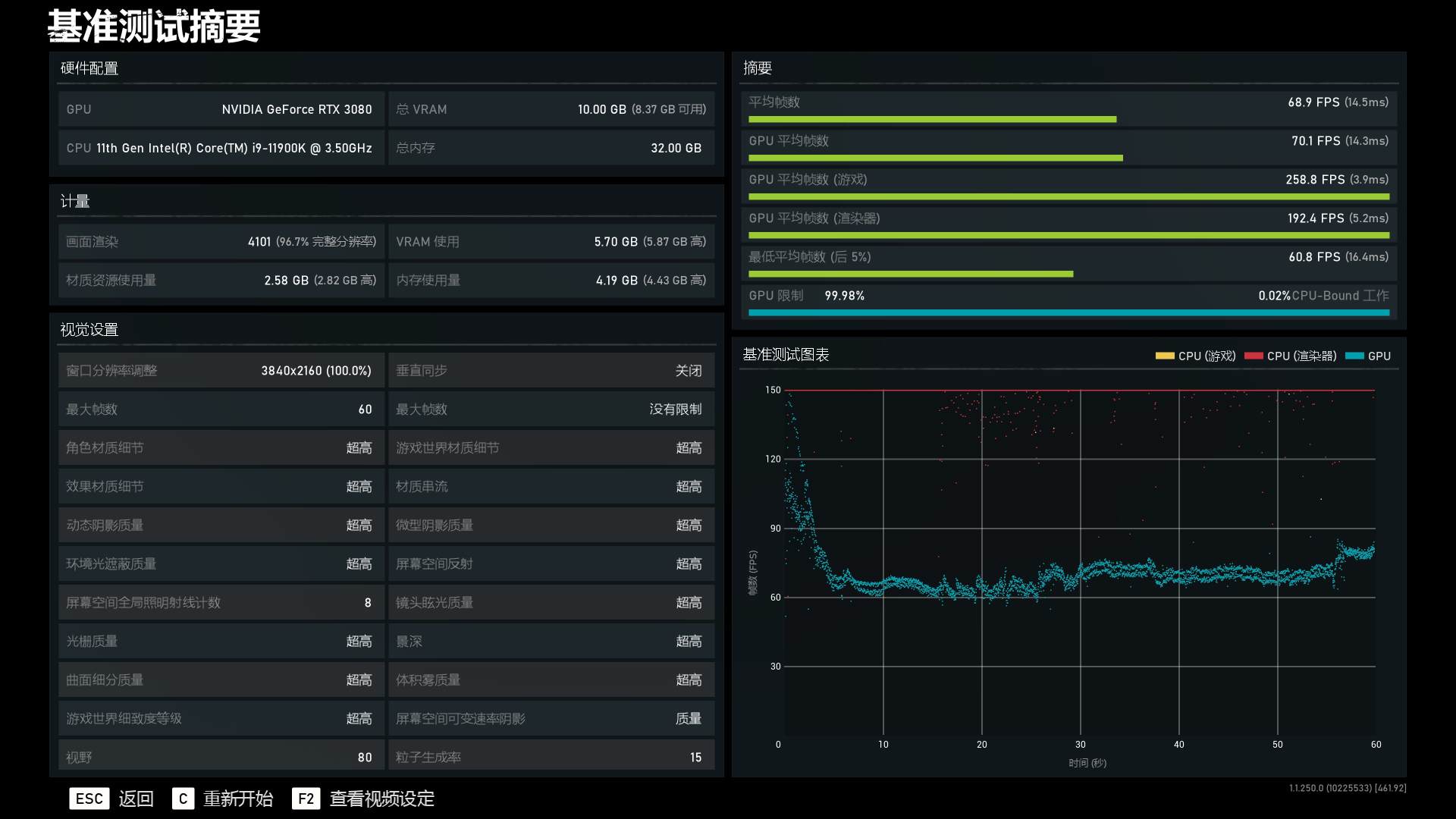Click the 窗口分辨率调整 3840x2160 value

(315, 370)
